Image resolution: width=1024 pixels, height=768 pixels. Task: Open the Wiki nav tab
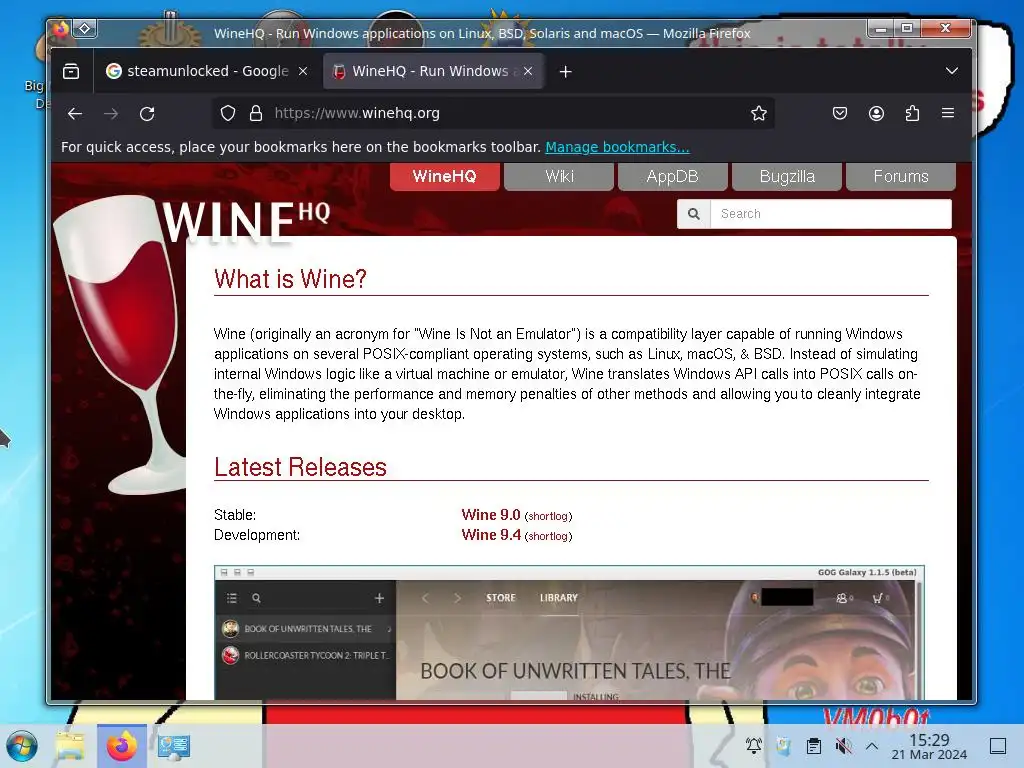click(x=559, y=176)
